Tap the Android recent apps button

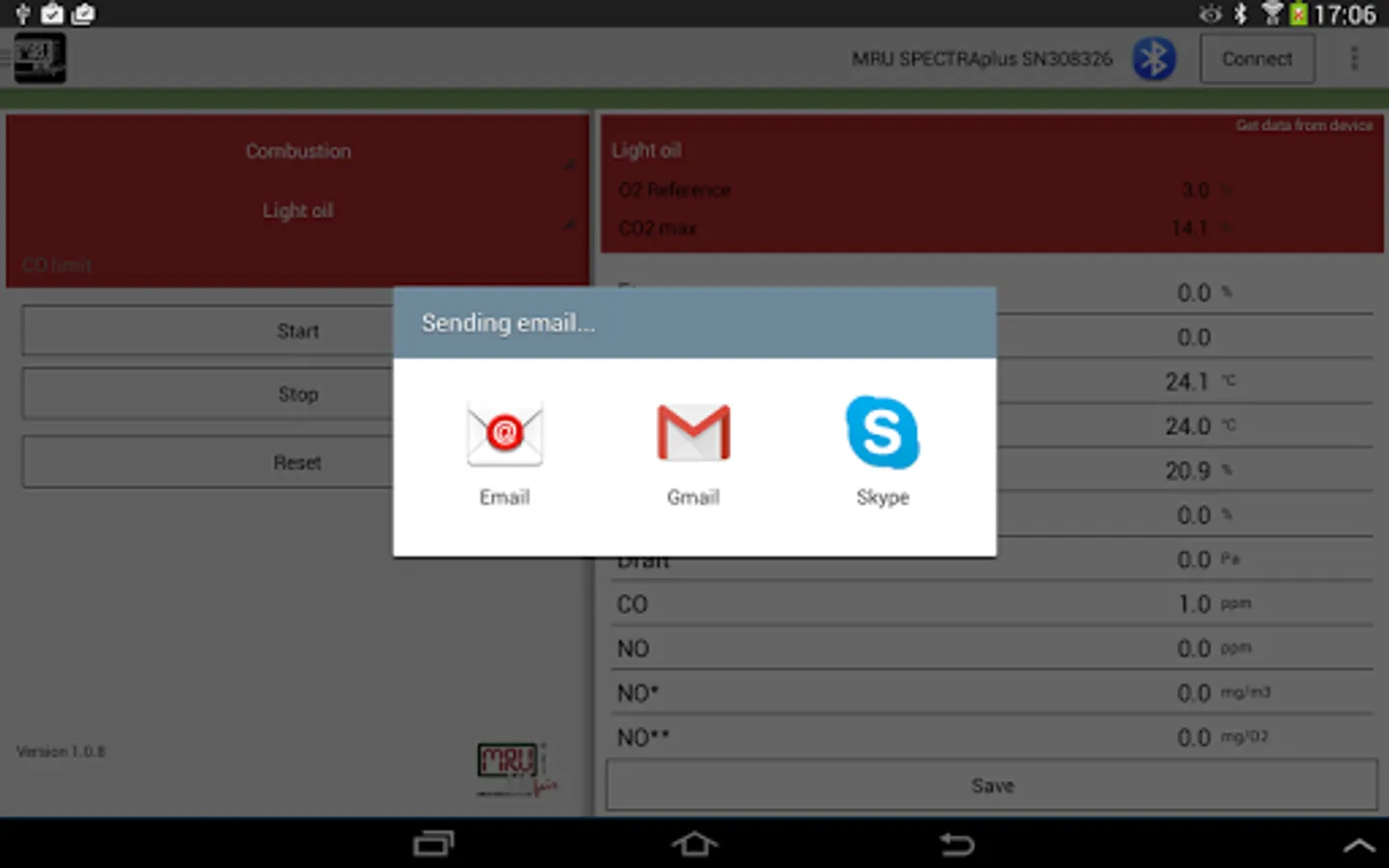click(x=433, y=845)
